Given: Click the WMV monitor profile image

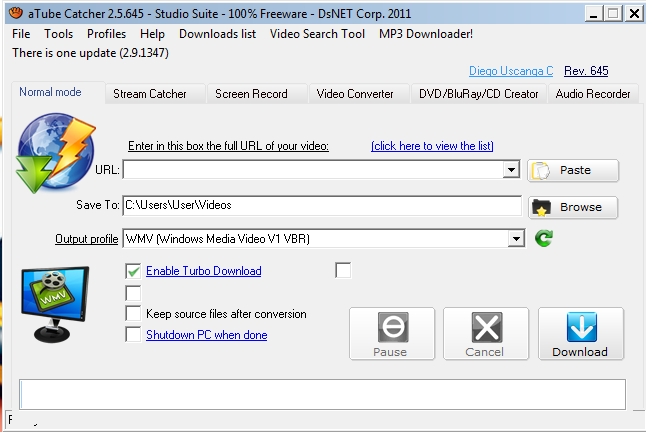Looking at the screenshot, I should tap(55, 304).
